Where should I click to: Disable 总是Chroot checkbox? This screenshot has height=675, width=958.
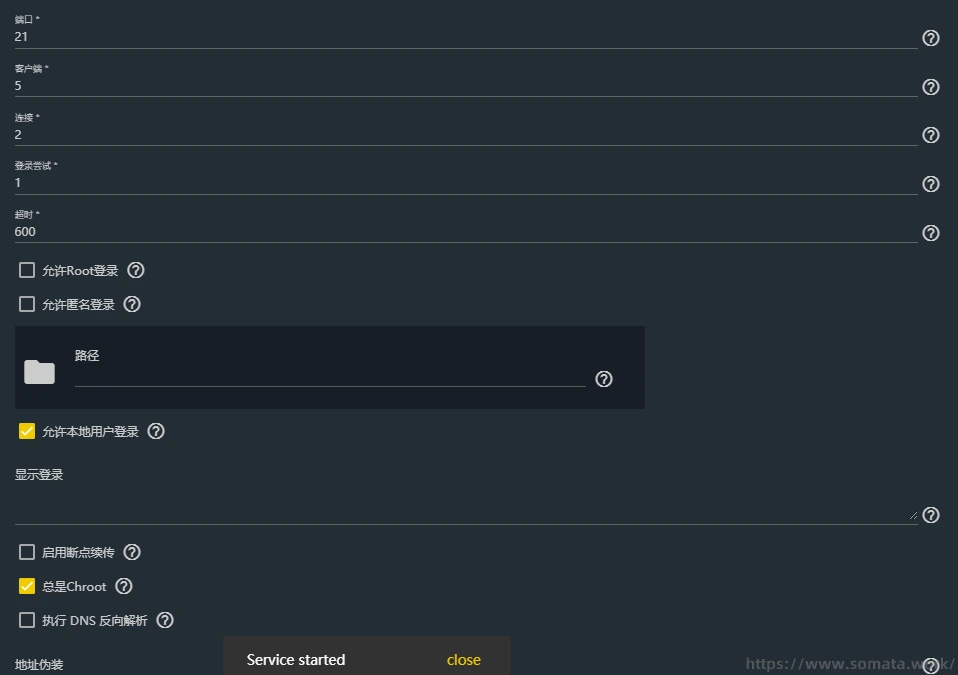(27, 586)
